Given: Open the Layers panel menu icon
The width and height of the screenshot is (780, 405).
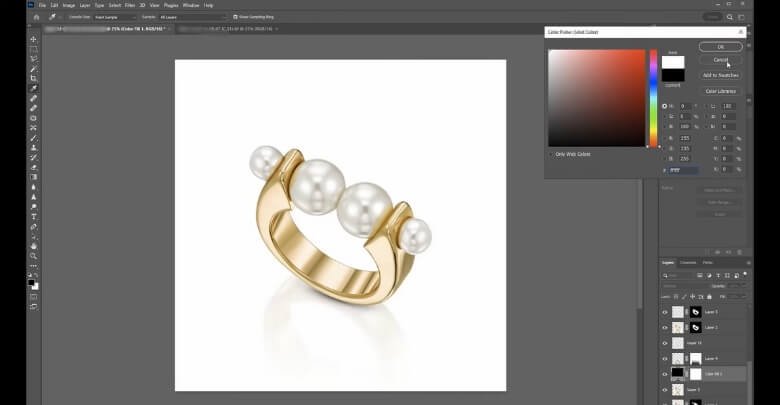Looking at the screenshot, I should [x=748, y=263].
